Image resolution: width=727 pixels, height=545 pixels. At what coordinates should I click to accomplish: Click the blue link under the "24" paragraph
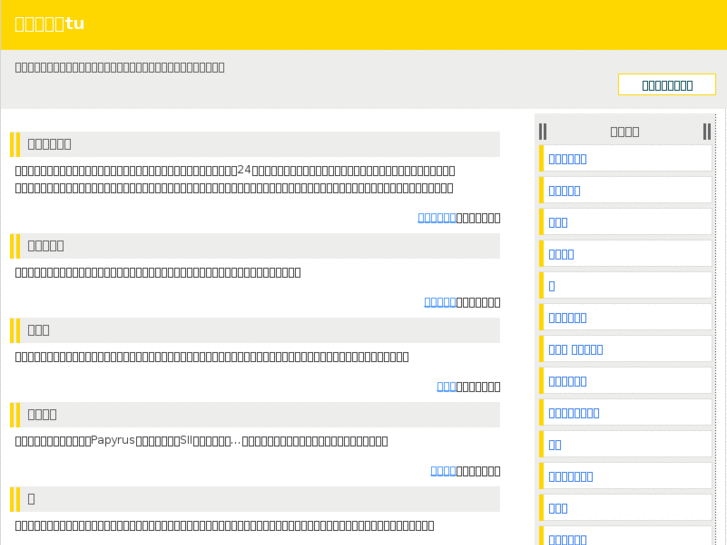point(437,218)
